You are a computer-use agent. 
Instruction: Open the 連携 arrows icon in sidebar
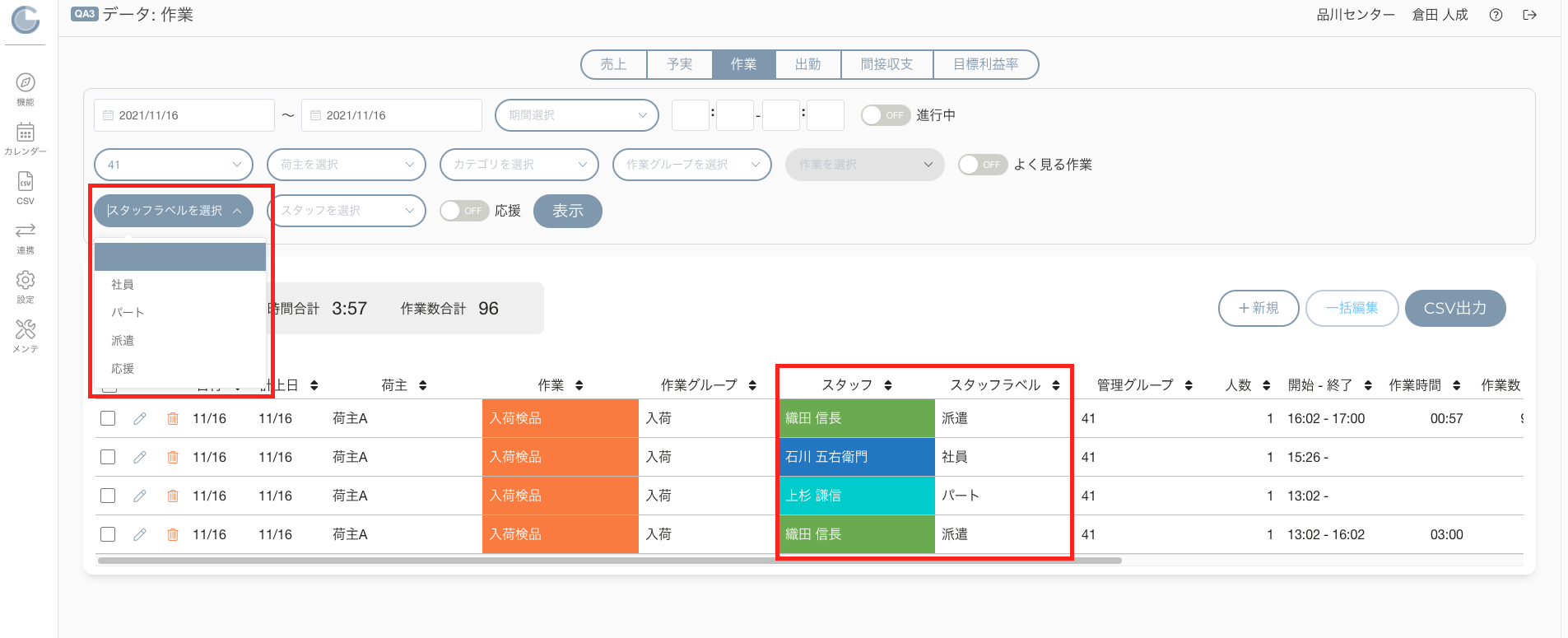coord(26,230)
